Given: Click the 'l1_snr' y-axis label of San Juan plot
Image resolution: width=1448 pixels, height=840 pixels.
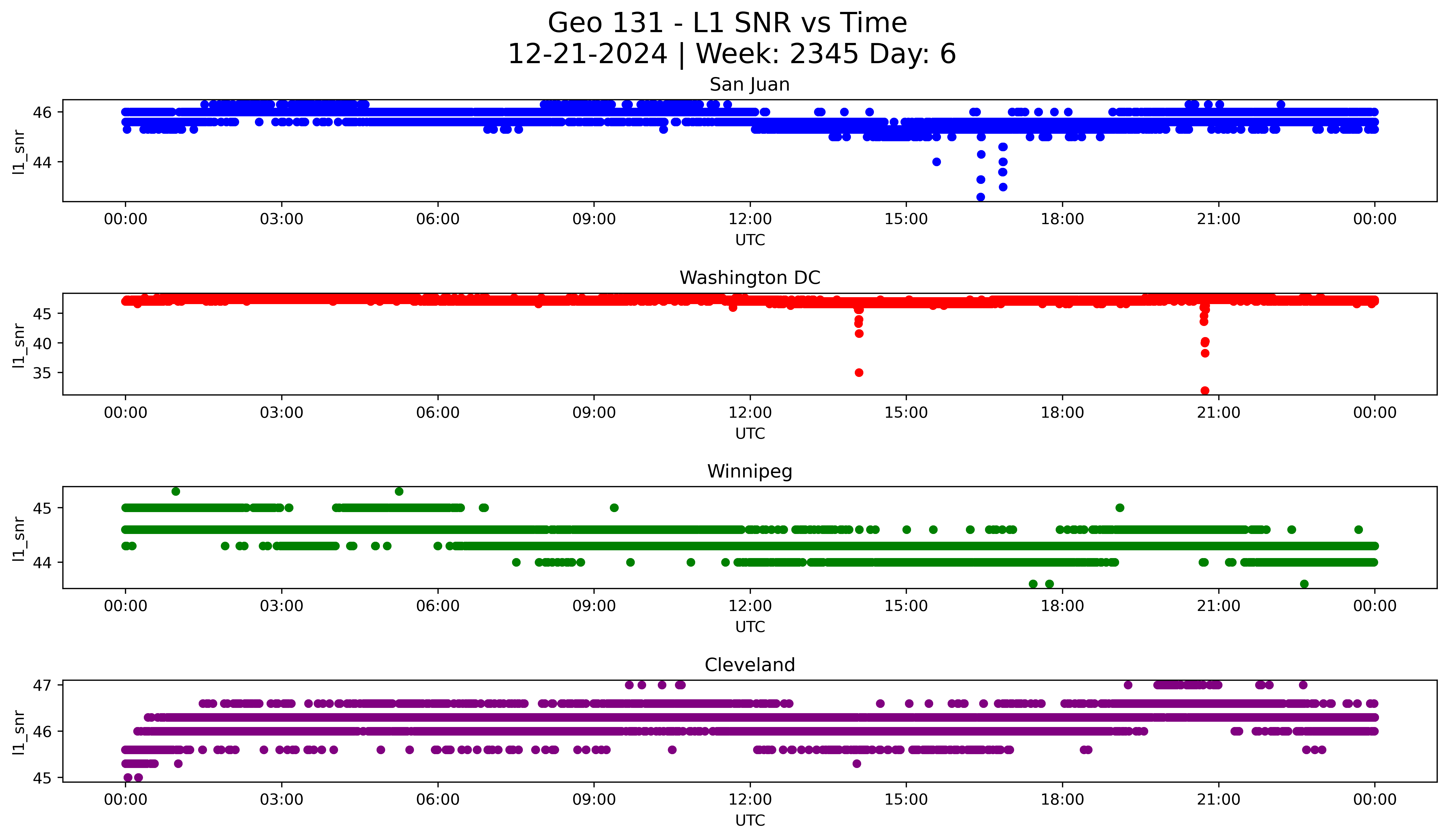Looking at the screenshot, I should click(x=19, y=151).
